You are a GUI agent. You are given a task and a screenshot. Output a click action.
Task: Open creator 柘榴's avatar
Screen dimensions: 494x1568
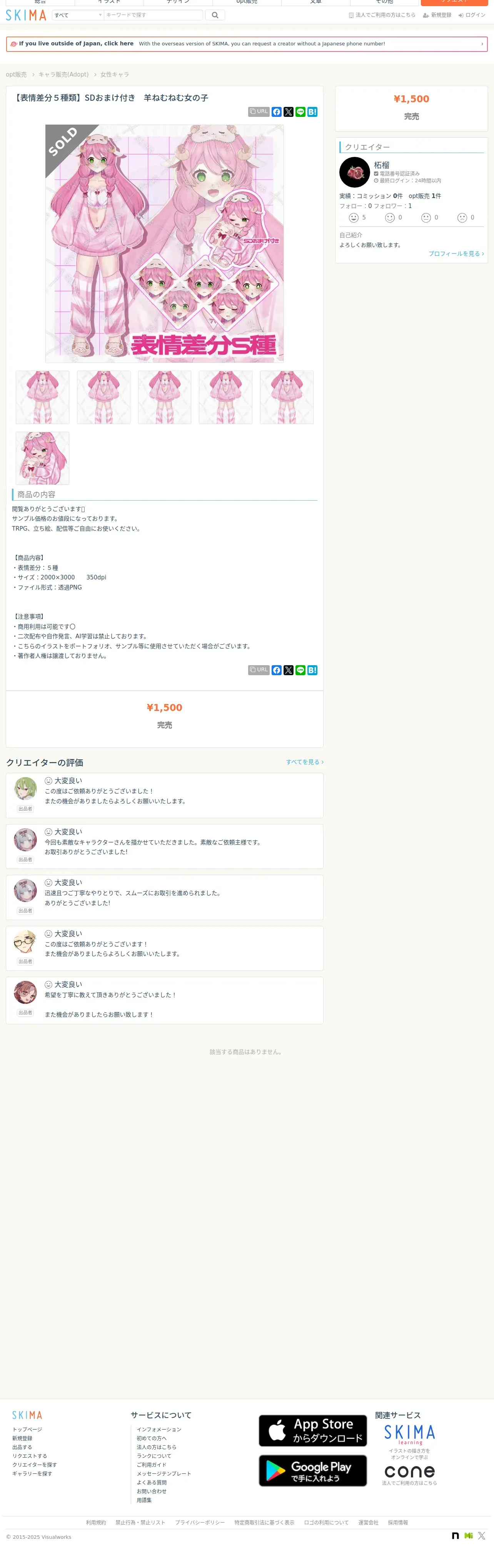pyautogui.click(x=354, y=172)
